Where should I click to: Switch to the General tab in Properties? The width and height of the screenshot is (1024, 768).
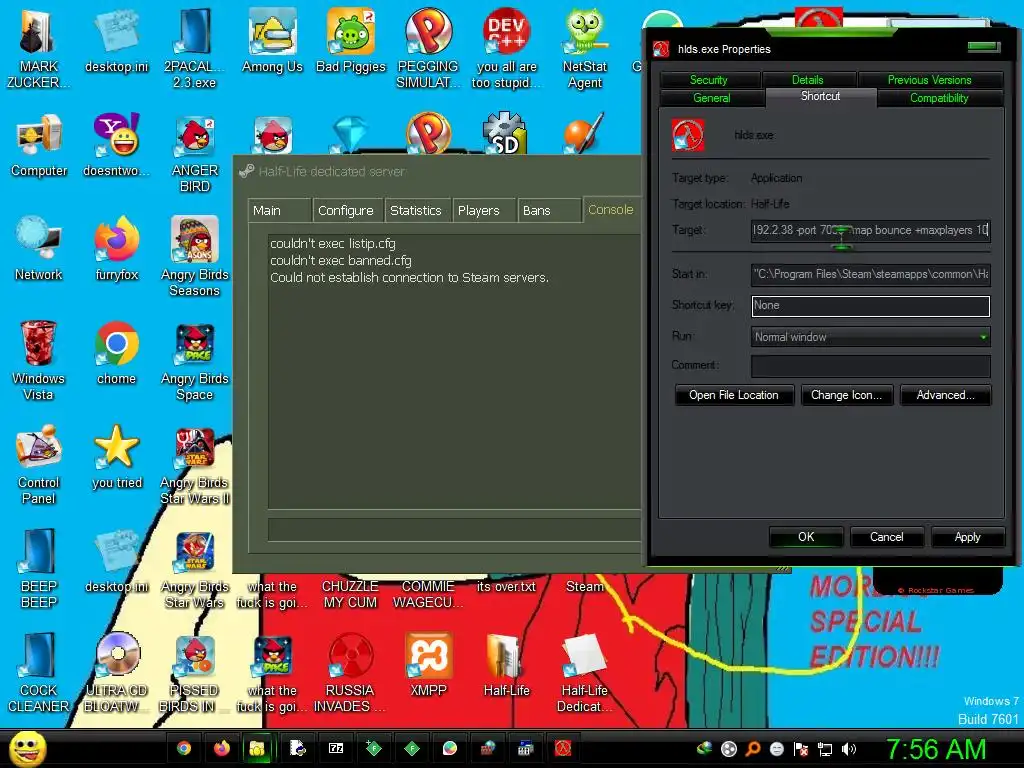712,98
